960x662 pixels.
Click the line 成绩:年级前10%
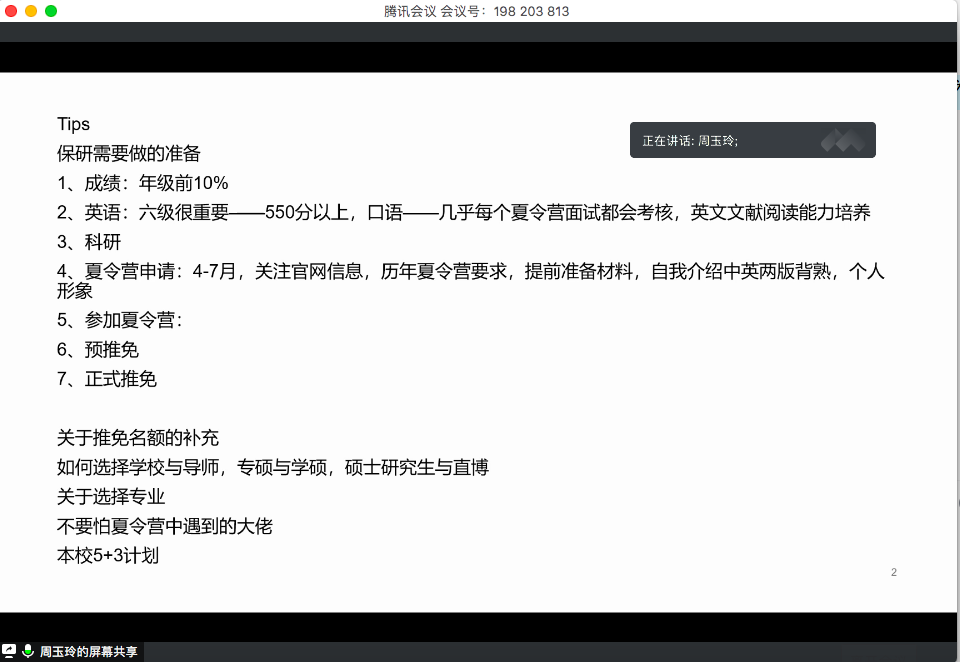coord(143,183)
